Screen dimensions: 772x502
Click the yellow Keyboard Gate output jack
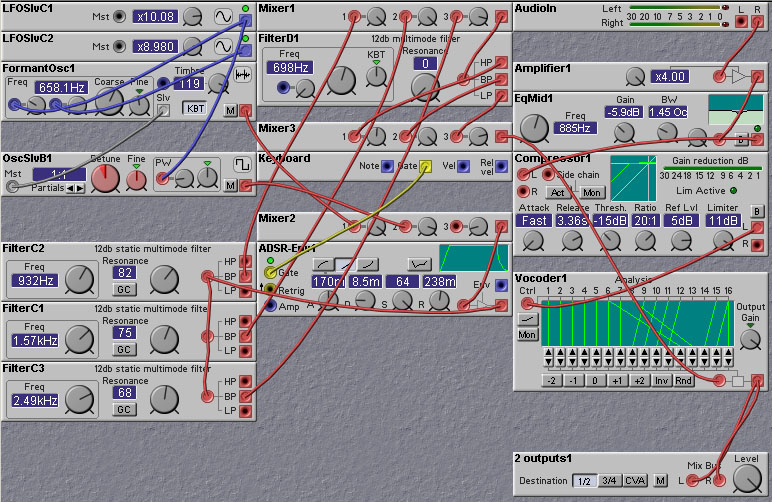425,166
